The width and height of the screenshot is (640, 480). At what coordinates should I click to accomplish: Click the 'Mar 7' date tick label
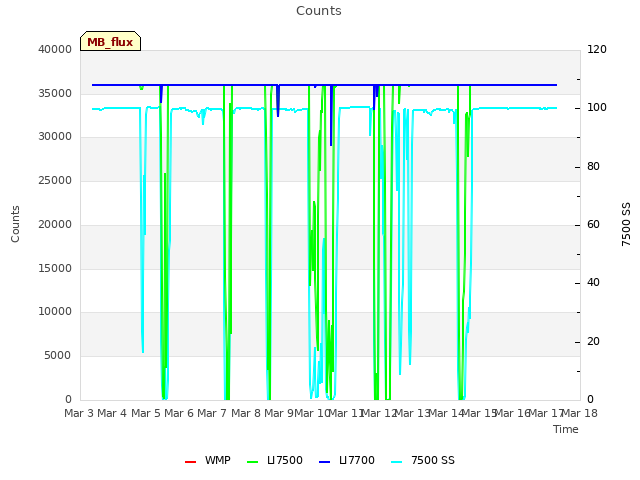pos(212,413)
